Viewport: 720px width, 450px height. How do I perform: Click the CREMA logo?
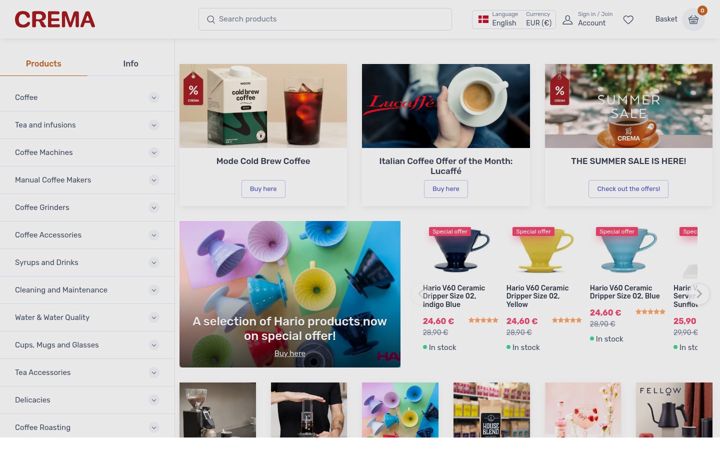(55, 20)
